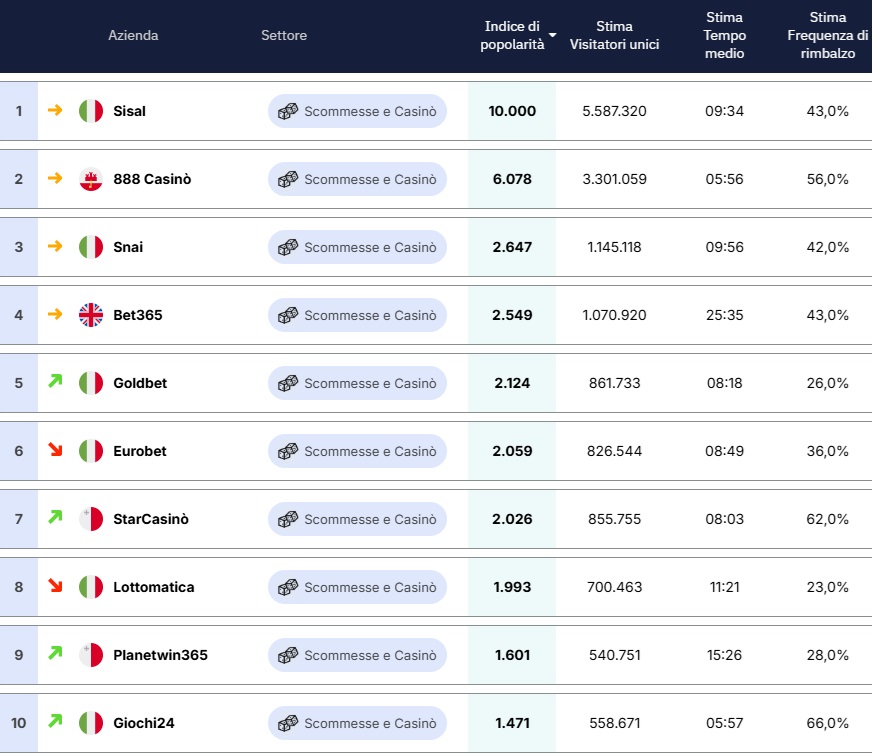
Task: Open the 888 Casinò company link
Action: click(x=152, y=179)
